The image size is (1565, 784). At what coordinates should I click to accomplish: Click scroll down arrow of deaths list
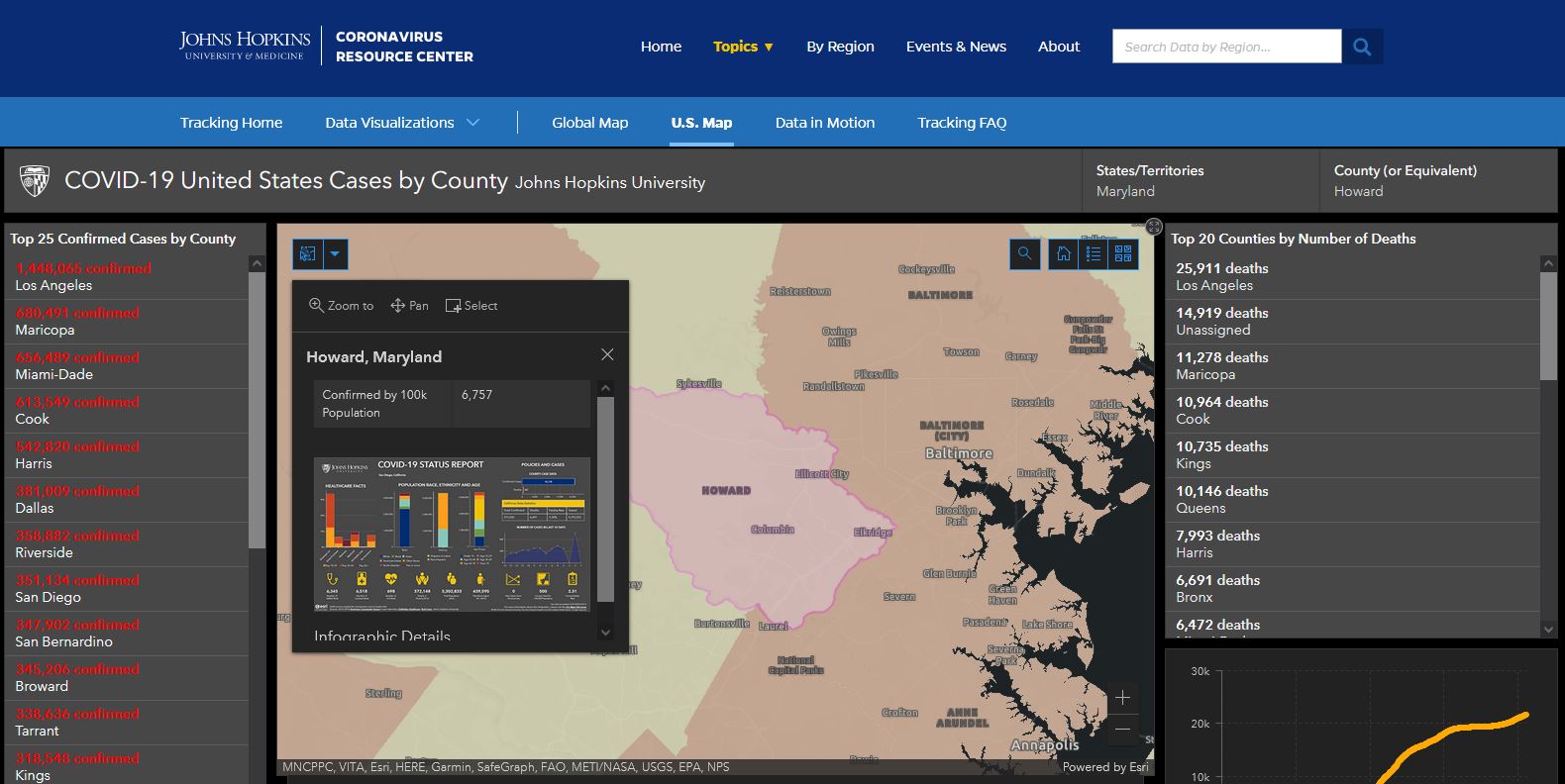pyautogui.click(x=1549, y=629)
